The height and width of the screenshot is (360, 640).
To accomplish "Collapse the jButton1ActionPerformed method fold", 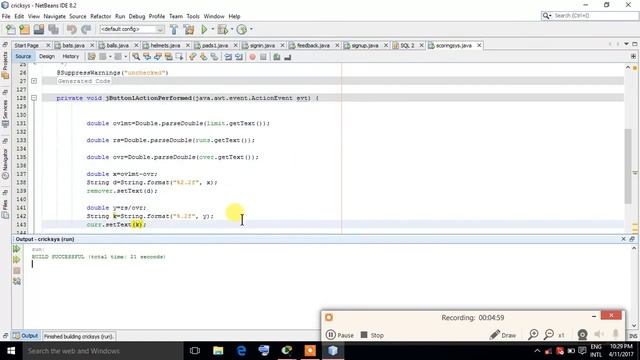I will 34,98.
